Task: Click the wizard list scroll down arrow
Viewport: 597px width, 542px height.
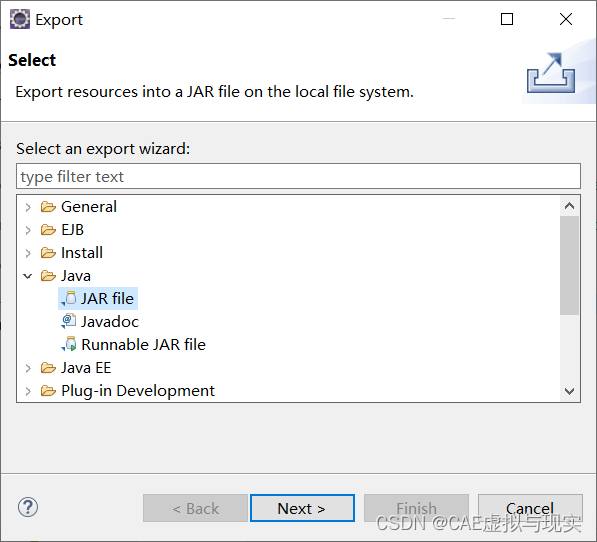Action: (x=570, y=391)
